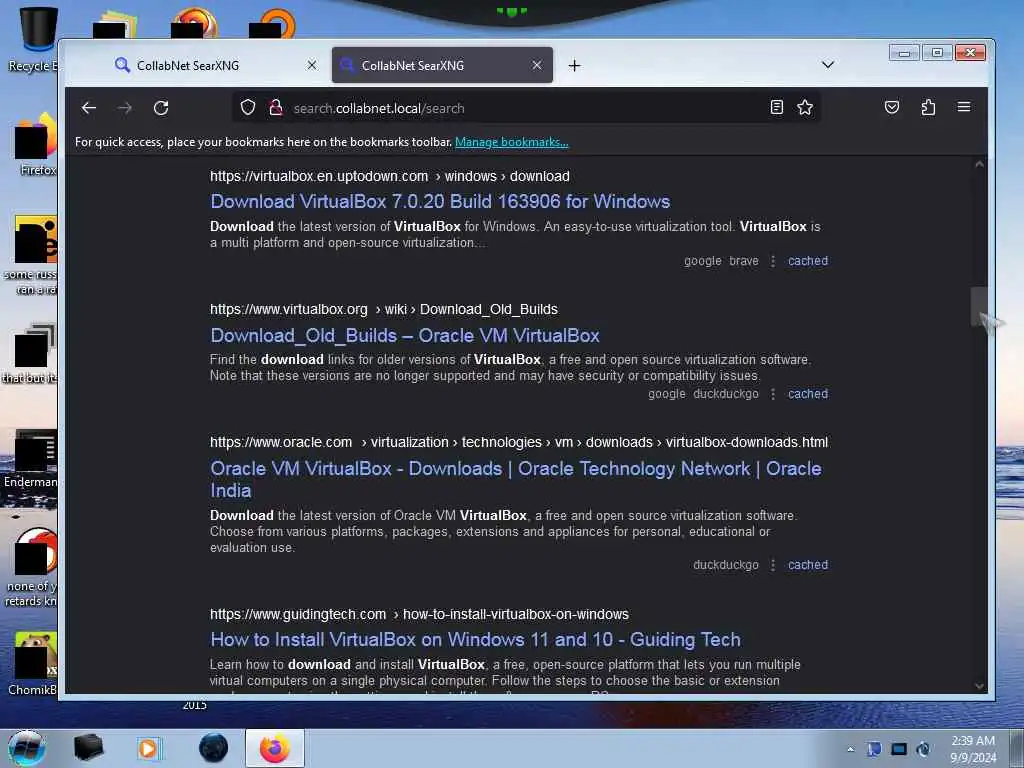The width and height of the screenshot is (1024, 768).
Task: Click the vertical scrollbar thumb
Action: (x=979, y=306)
